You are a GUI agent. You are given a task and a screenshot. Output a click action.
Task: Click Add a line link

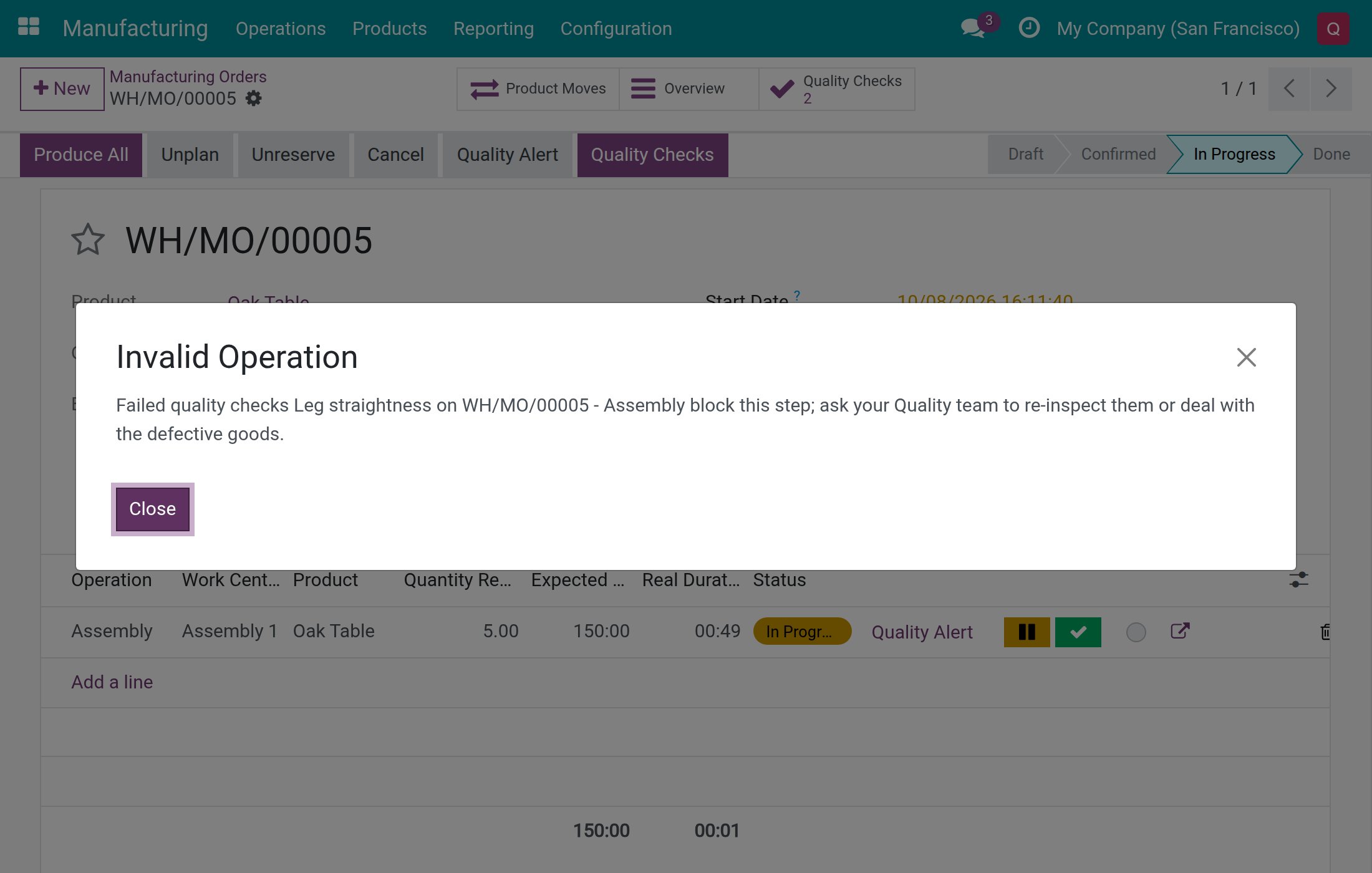click(112, 682)
